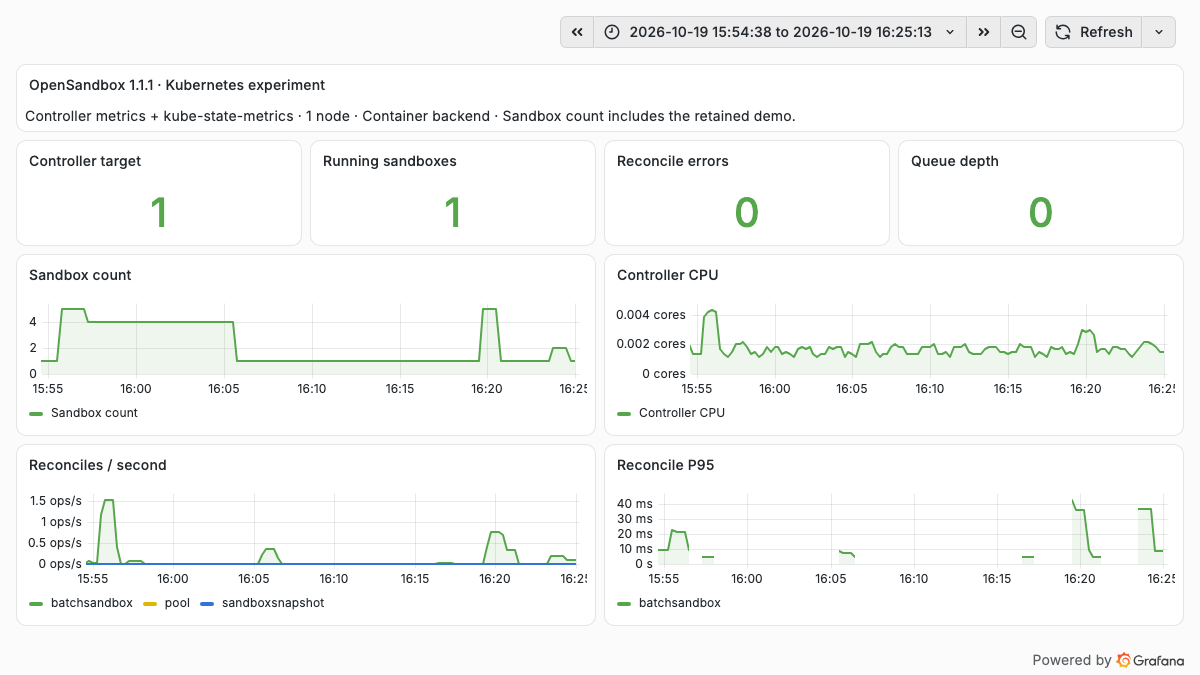Shift time range forward with double-right arrows
Screen dimensions: 1200x675
tap(984, 32)
